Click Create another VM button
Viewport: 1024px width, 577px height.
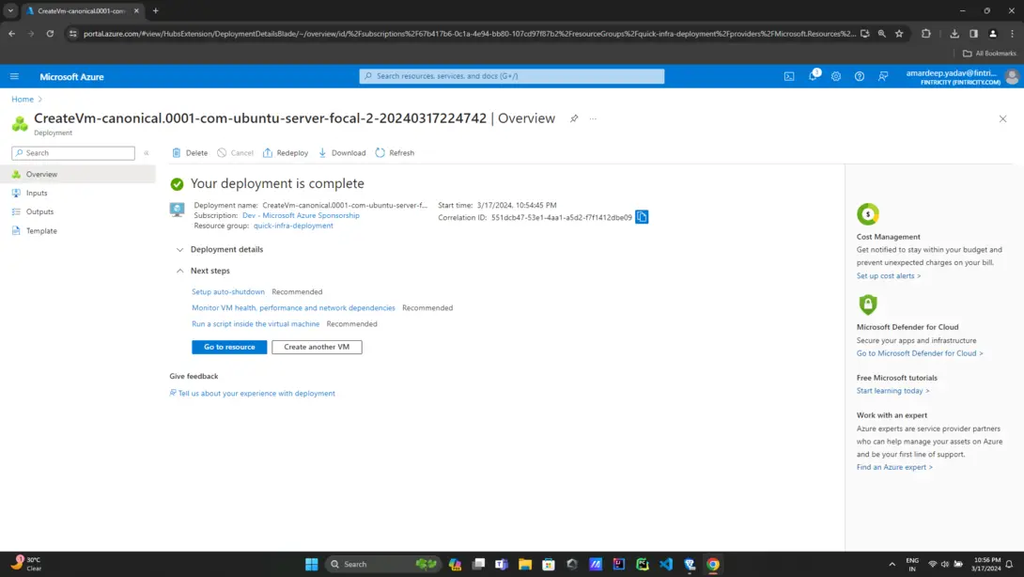coord(317,347)
